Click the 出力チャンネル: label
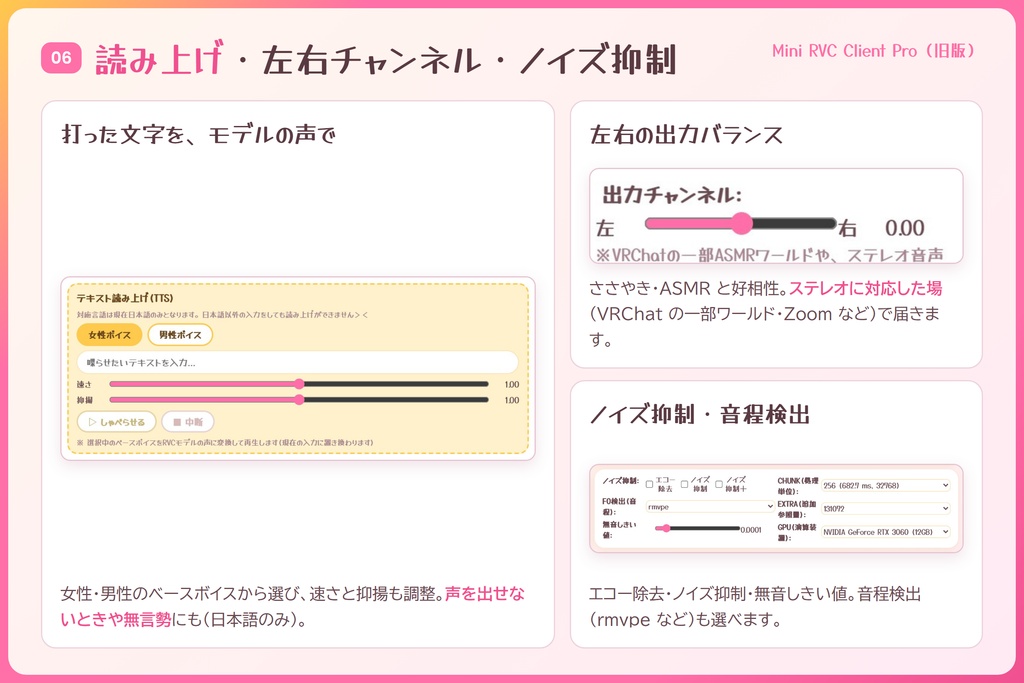The image size is (1024, 683). [672, 195]
